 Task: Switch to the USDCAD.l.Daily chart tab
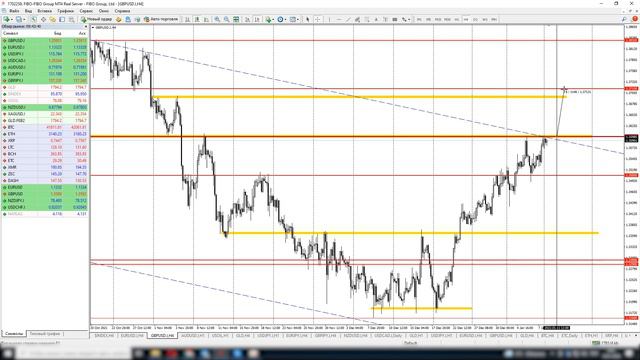[388, 336]
